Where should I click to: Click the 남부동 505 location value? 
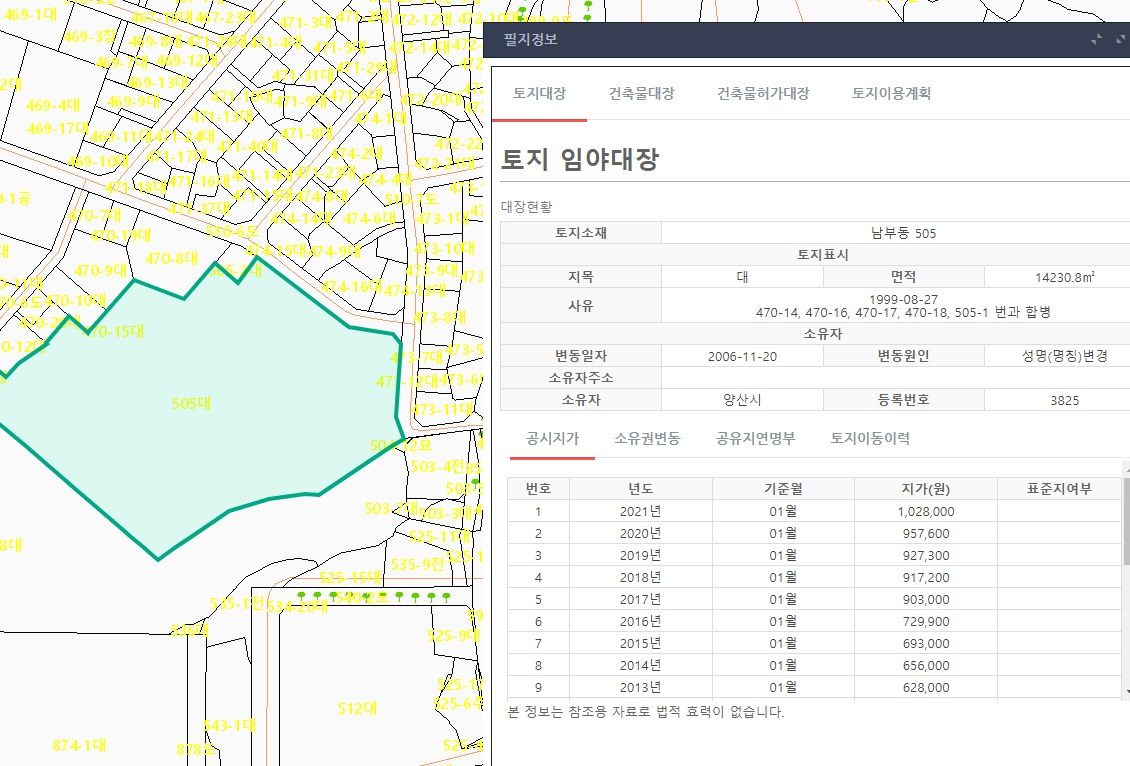(x=903, y=233)
